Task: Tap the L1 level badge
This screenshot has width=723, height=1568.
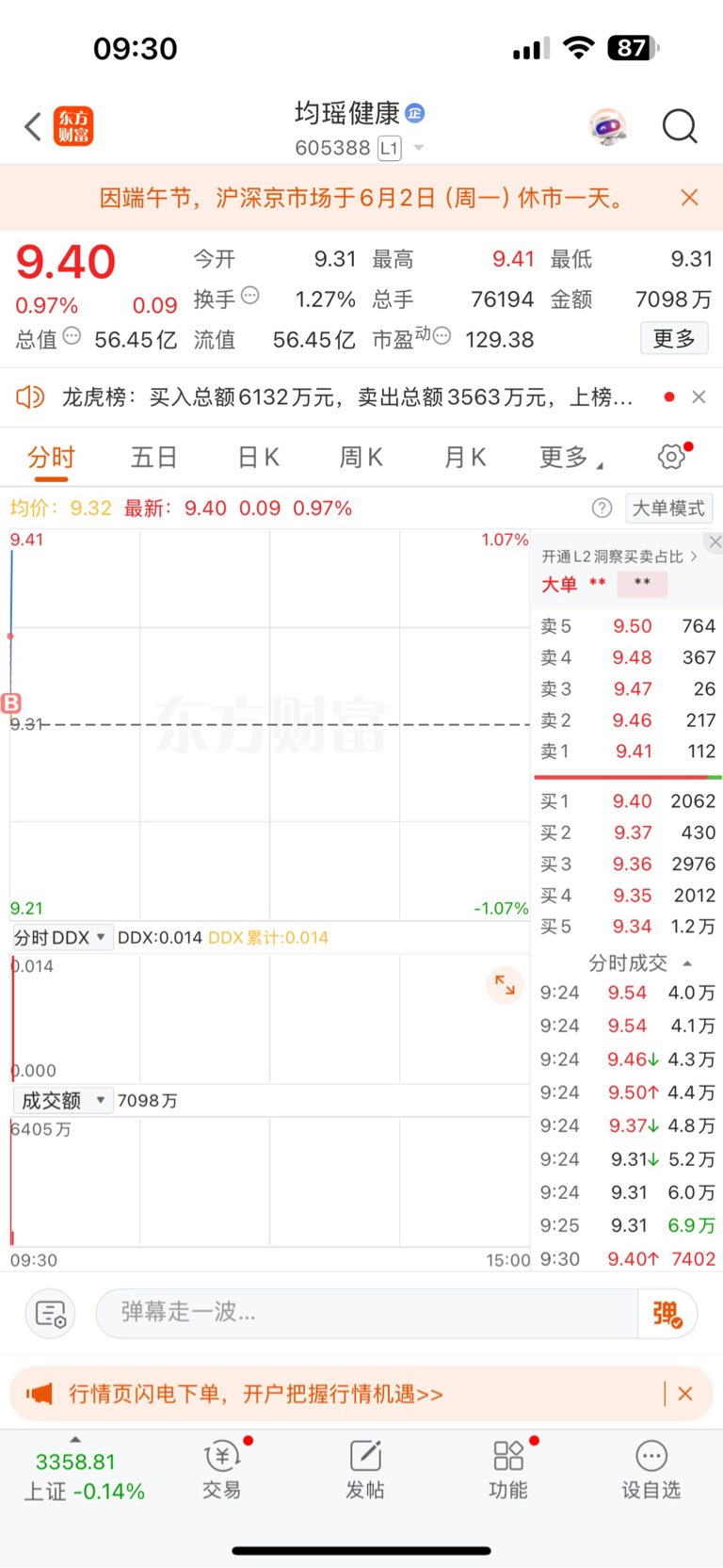Action: point(390,148)
